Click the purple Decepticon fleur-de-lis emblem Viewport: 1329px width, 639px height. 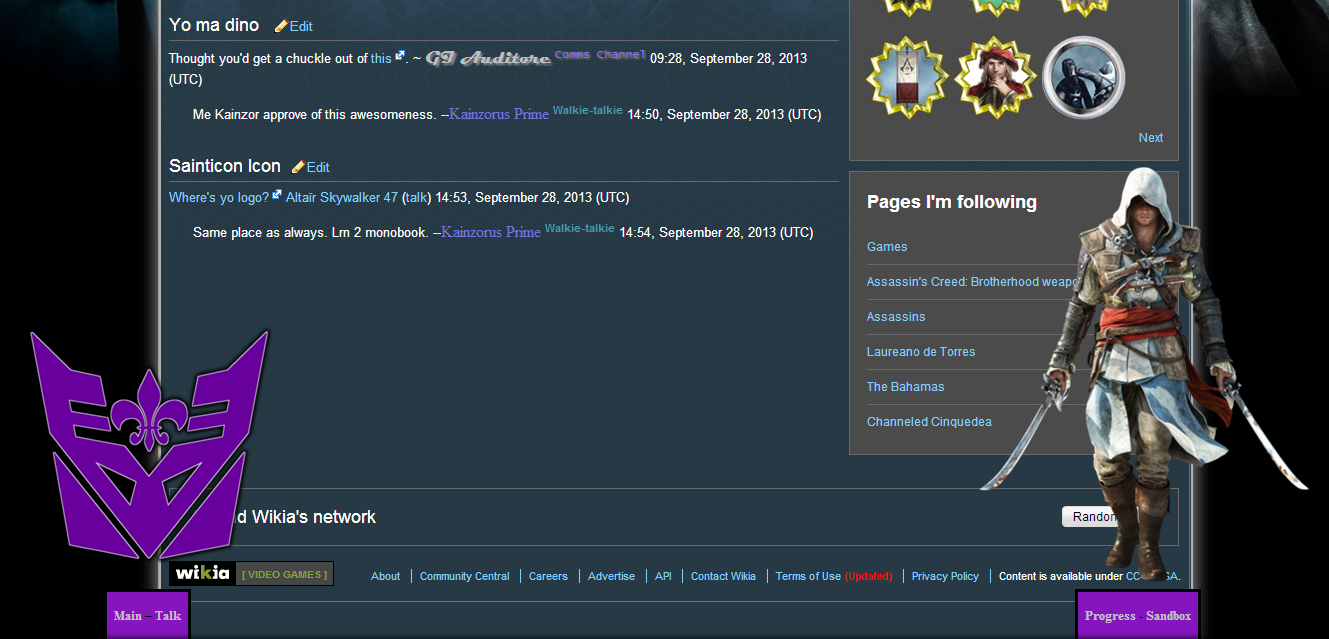click(x=150, y=444)
